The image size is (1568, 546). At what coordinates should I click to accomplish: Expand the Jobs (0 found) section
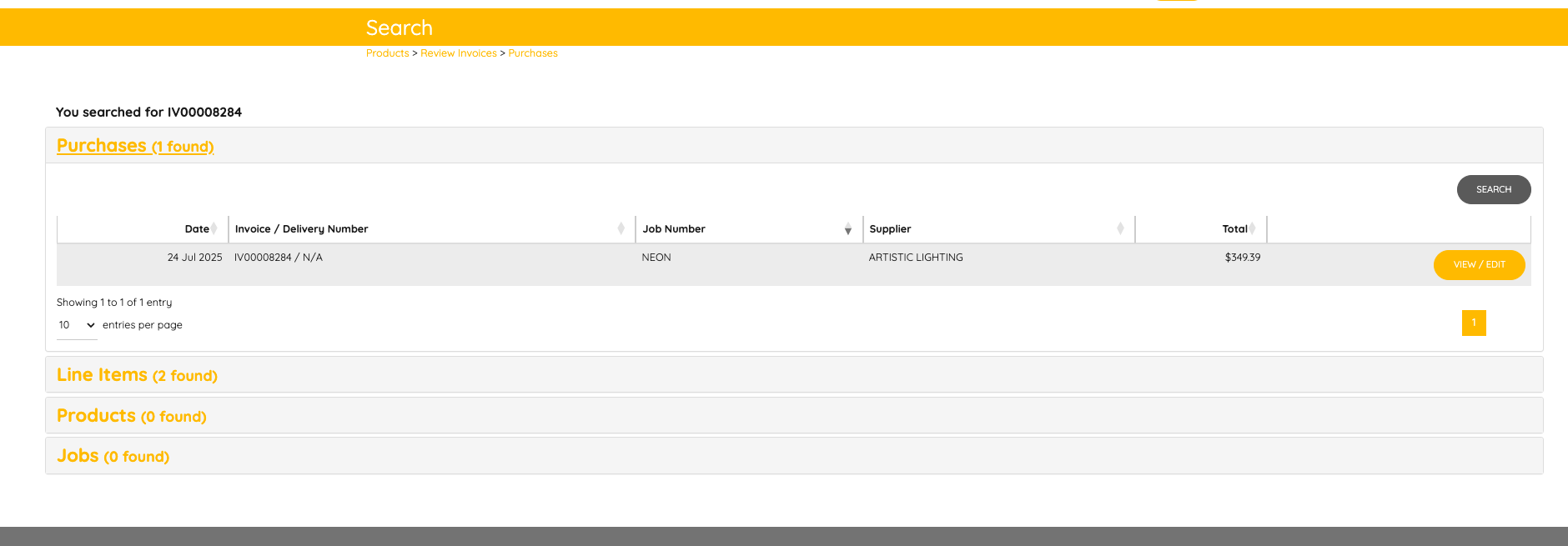coord(113,456)
